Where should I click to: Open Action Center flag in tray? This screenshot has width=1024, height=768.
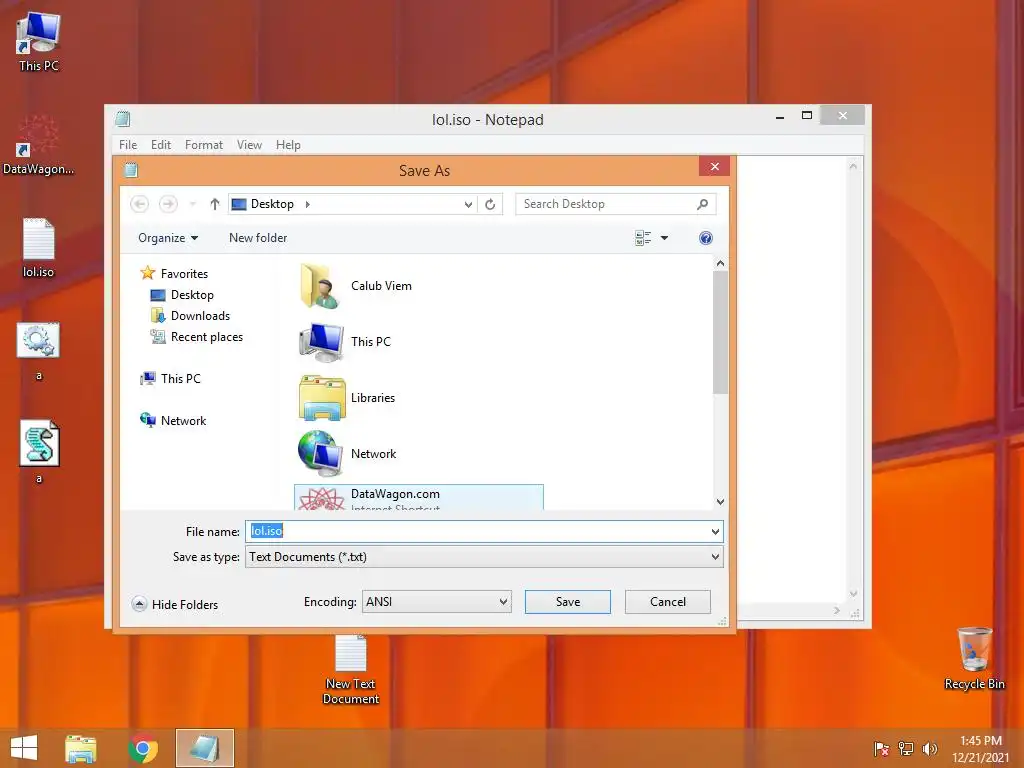point(881,748)
